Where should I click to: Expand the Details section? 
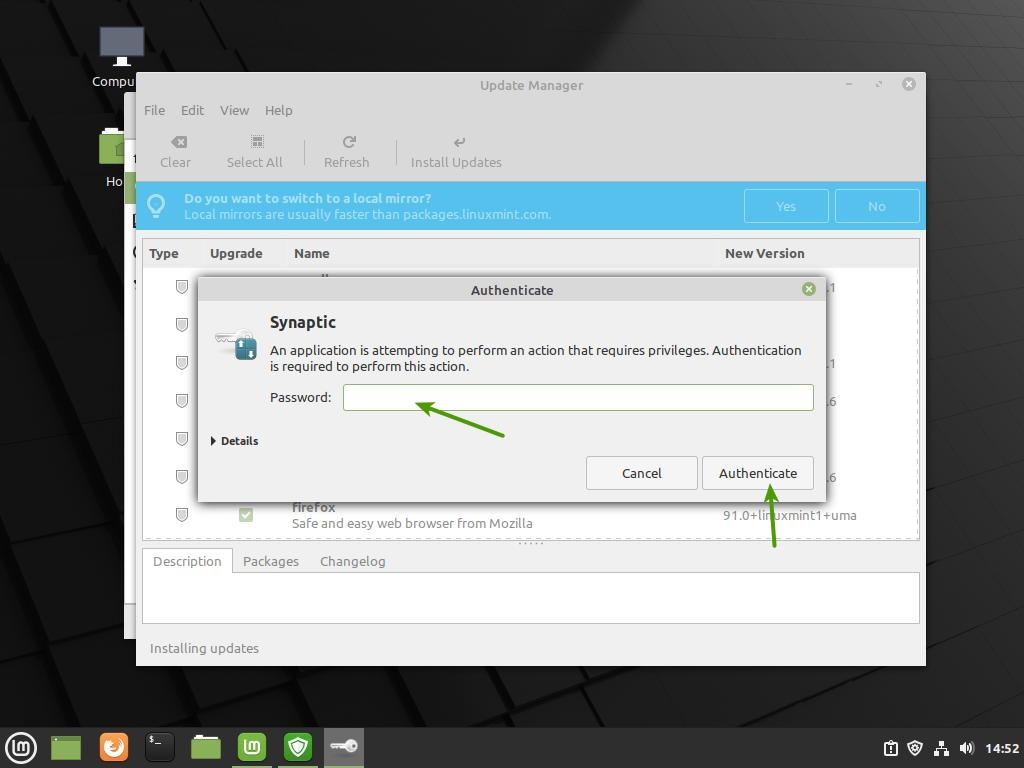point(236,441)
